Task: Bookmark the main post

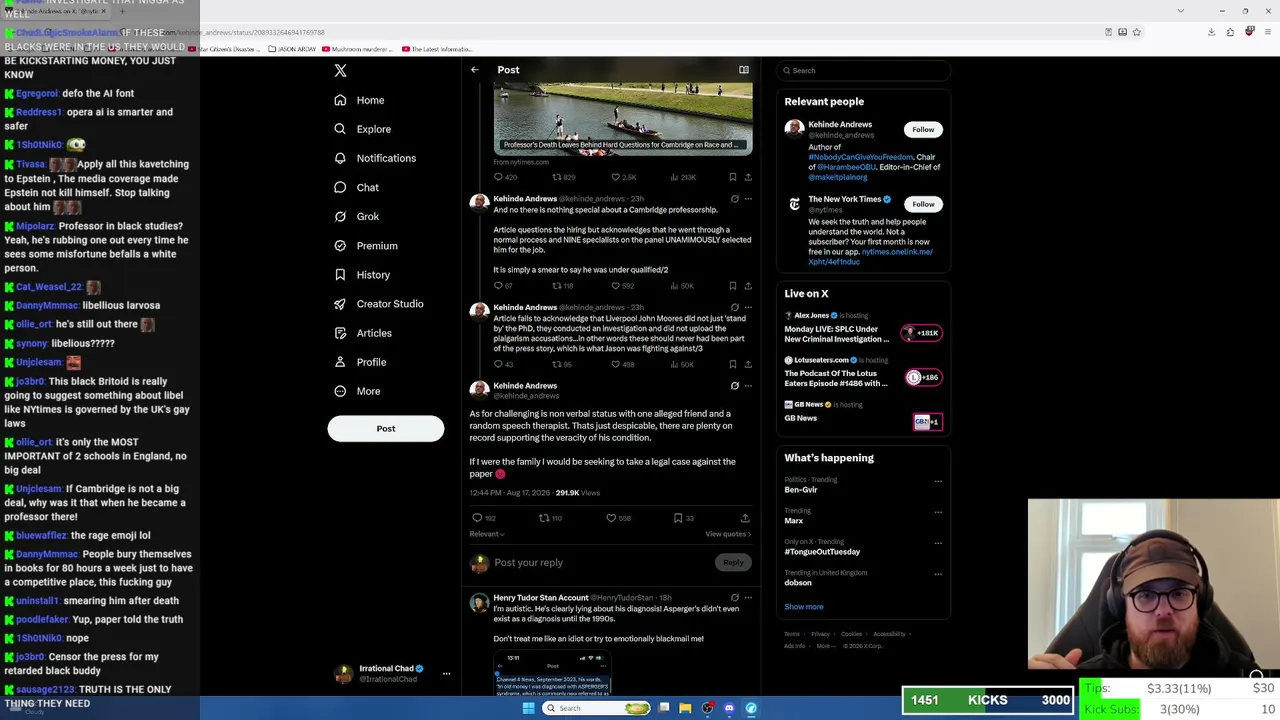Action: pyautogui.click(x=678, y=518)
